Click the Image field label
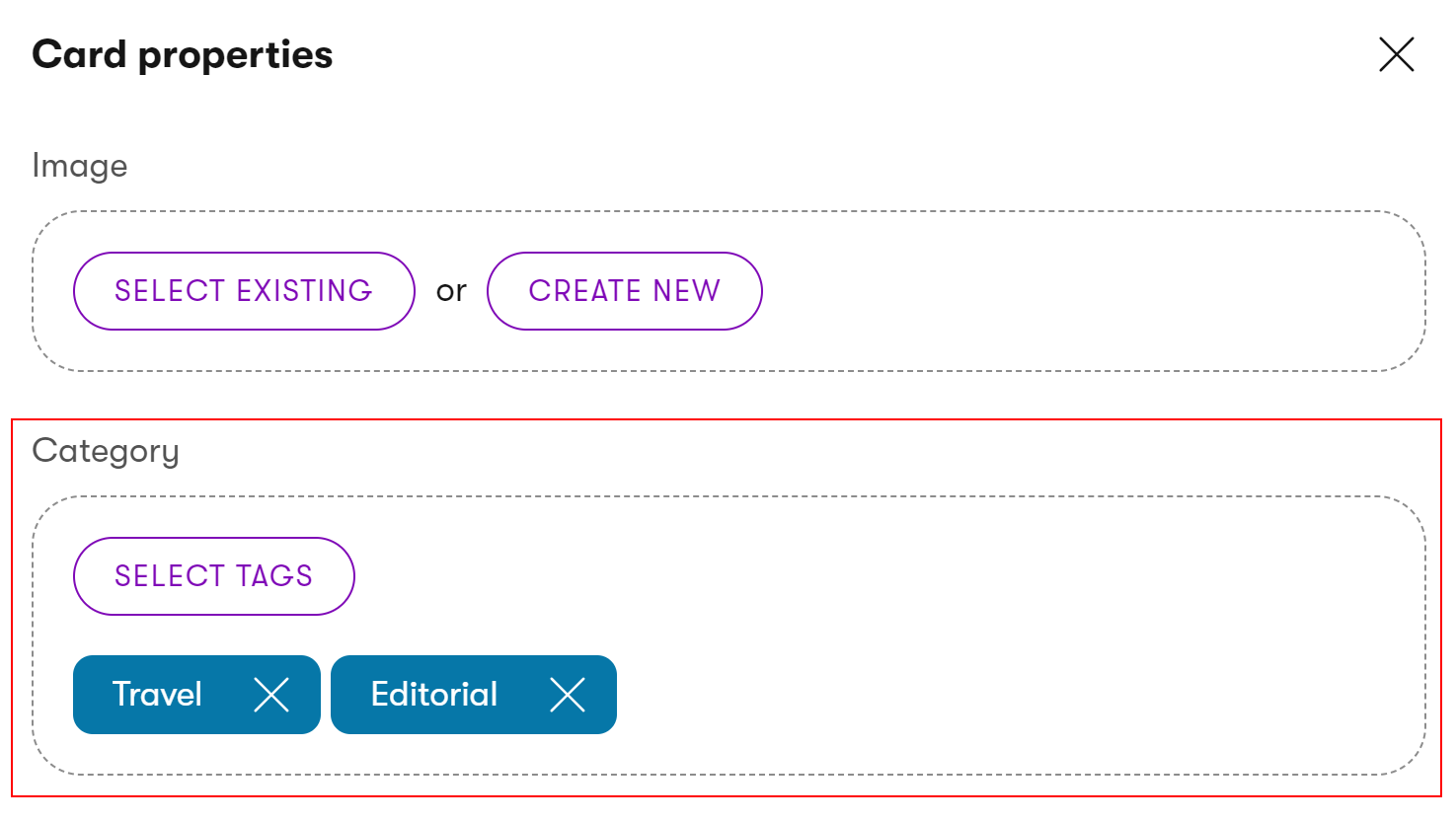1456x822 pixels. point(80,166)
